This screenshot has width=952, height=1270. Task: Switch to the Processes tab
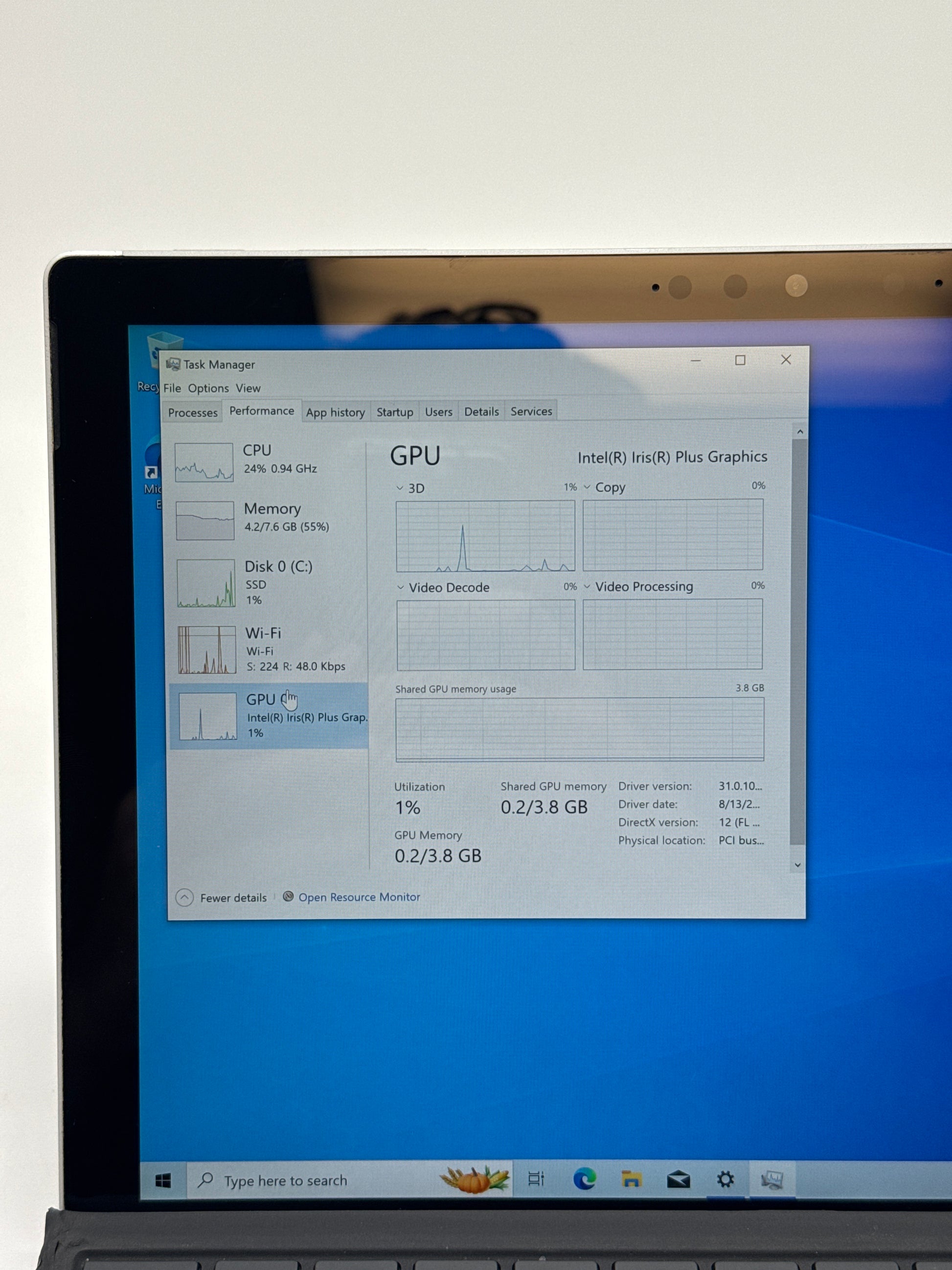click(x=193, y=413)
